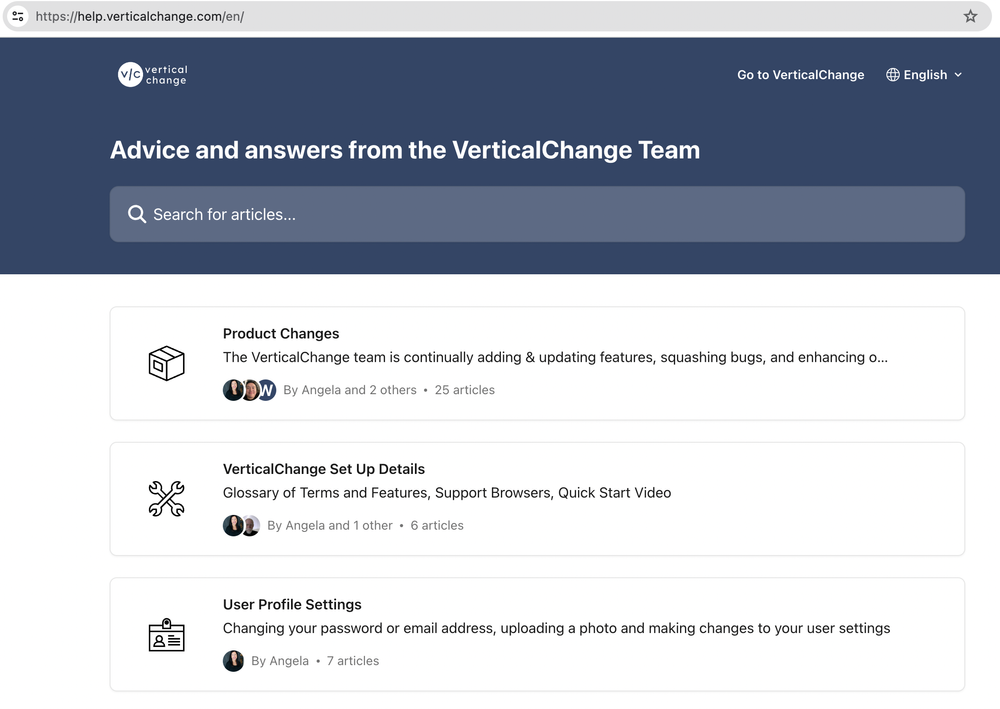Click the Product Changes description text
The height and width of the screenshot is (709, 1000).
[555, 357]
